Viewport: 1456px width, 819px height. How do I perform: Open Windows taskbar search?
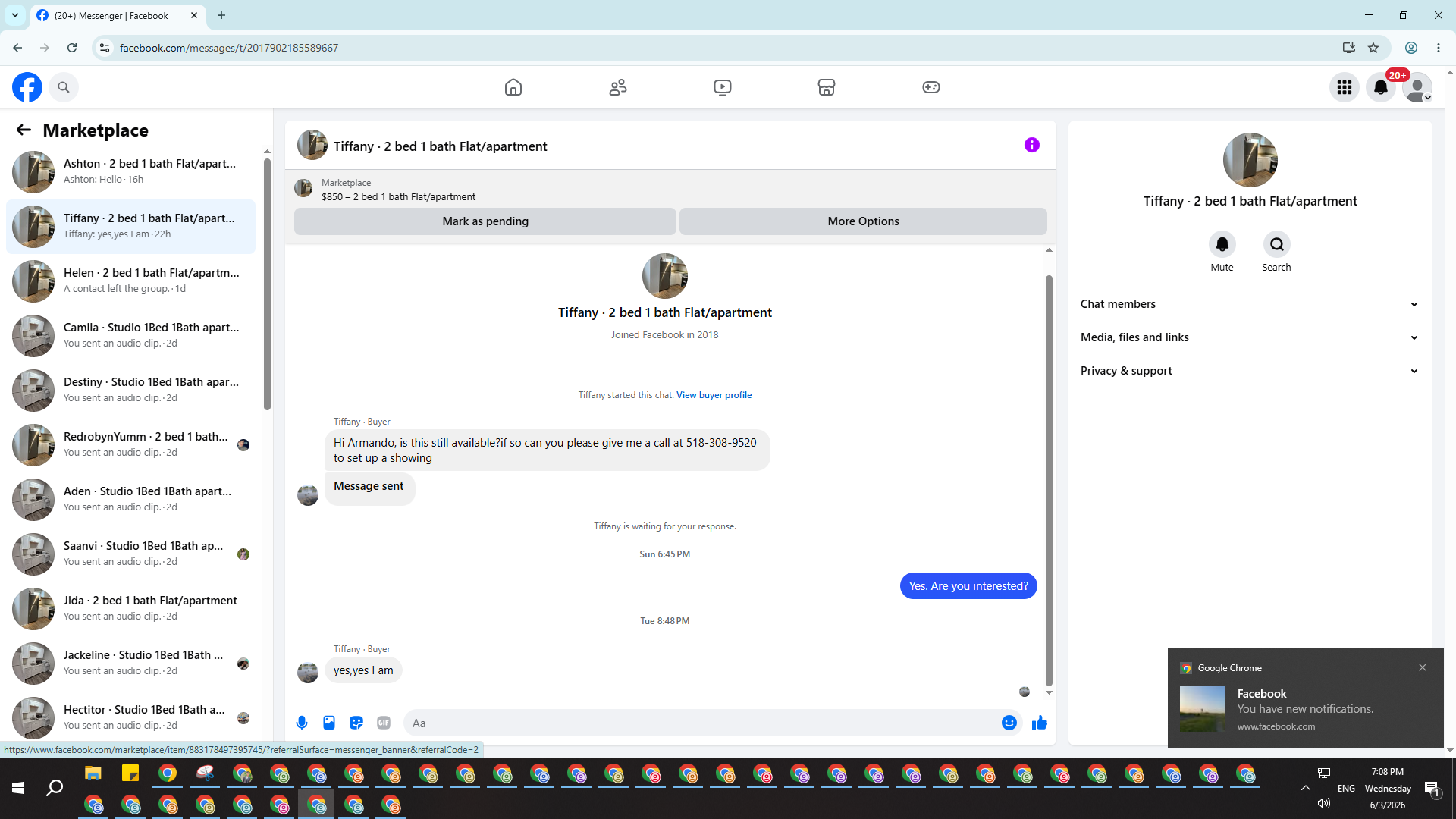pos(55,789)
